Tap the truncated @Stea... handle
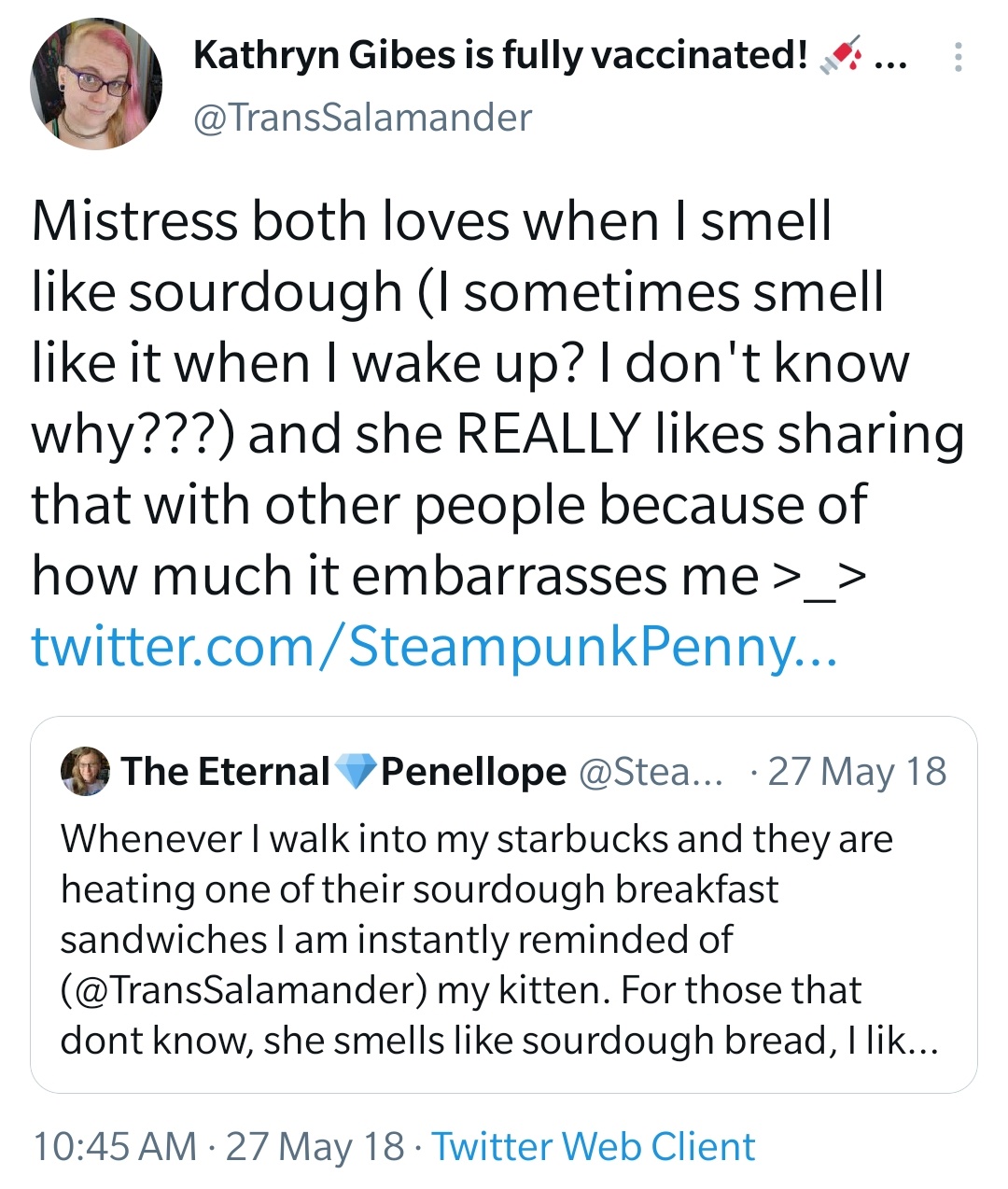1008x1189 pixels. tap(651, 772)
